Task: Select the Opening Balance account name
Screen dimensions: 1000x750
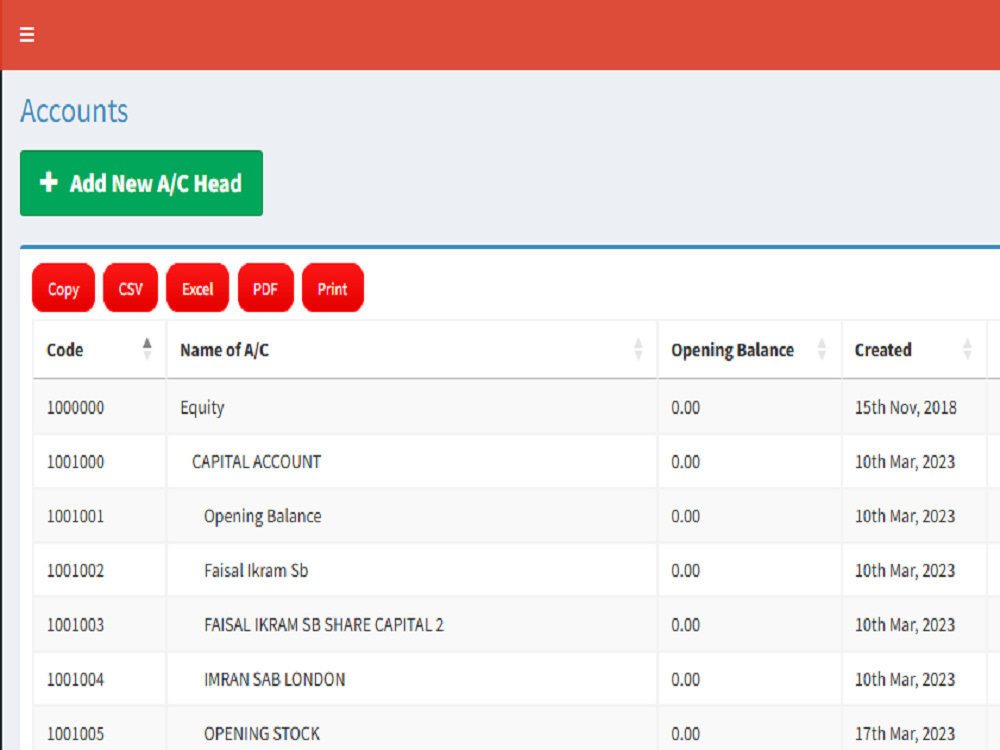Action: pyautogui.click(x=263, y=516)
